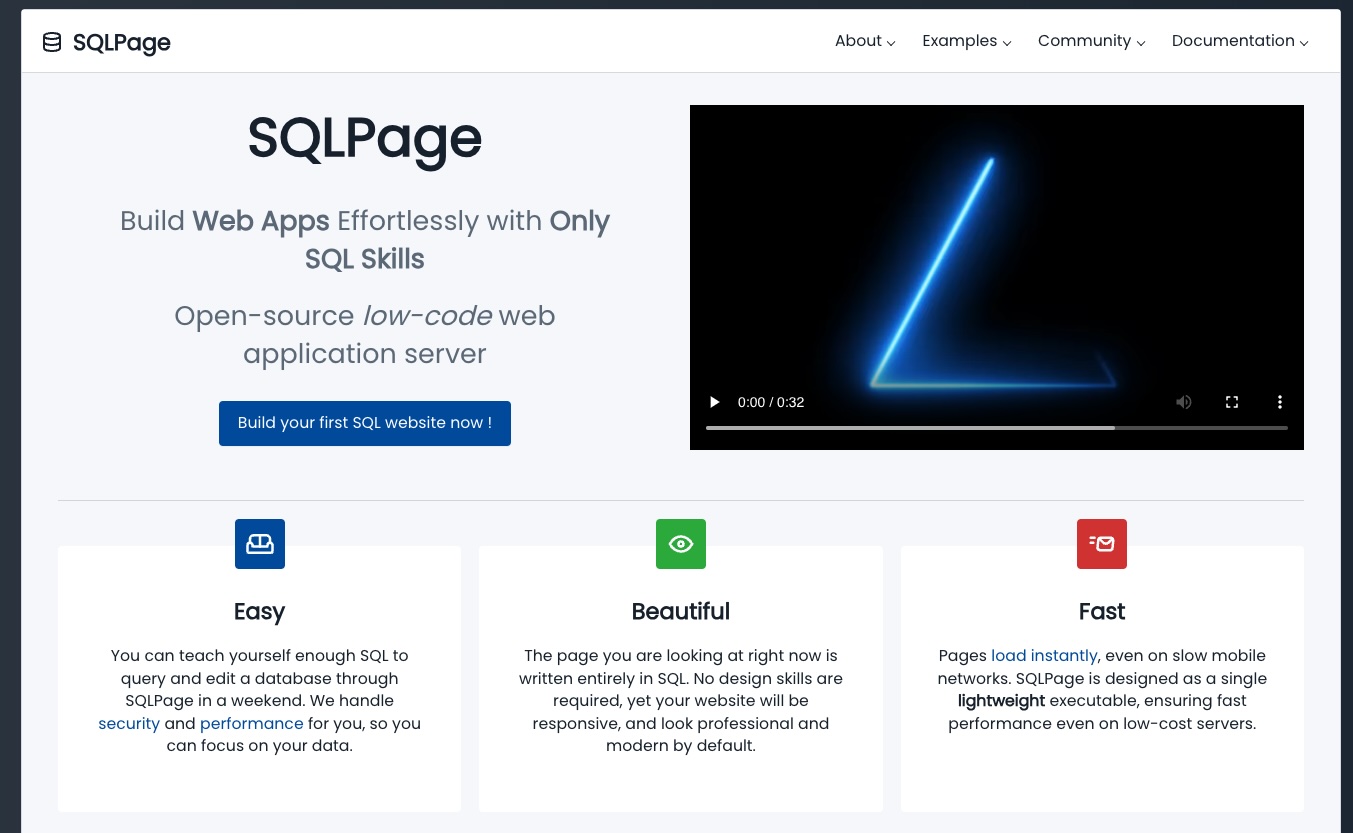Open the video more options menu

(x=1280, y=402)
